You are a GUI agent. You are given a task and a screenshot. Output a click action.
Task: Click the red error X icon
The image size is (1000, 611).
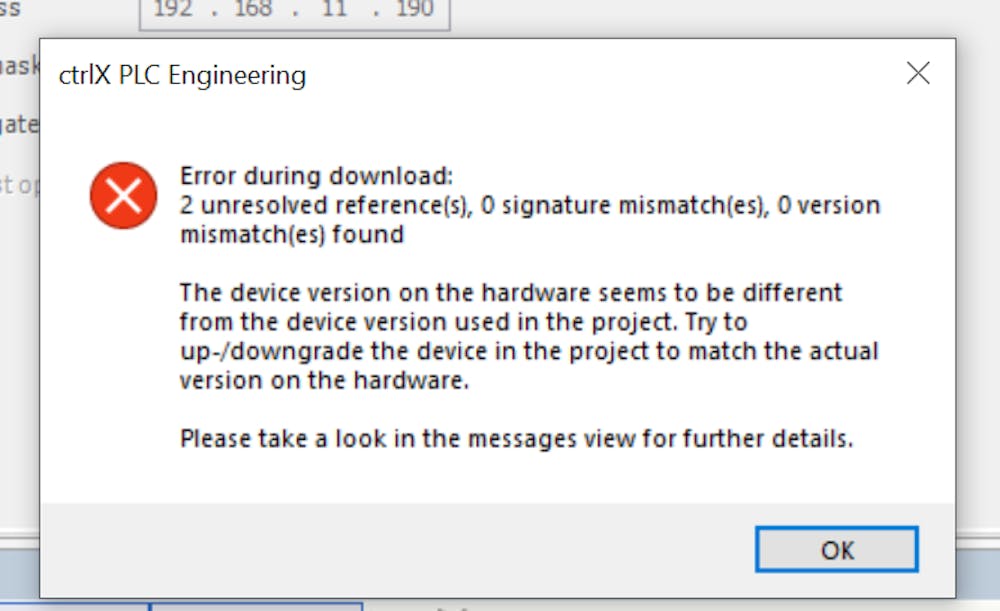pos(123,195)
